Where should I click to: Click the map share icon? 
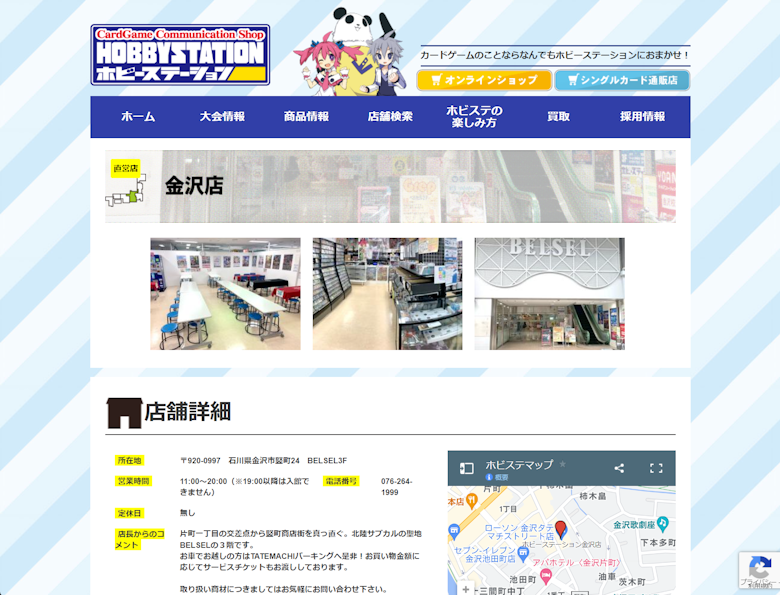(x=619, y=468)
